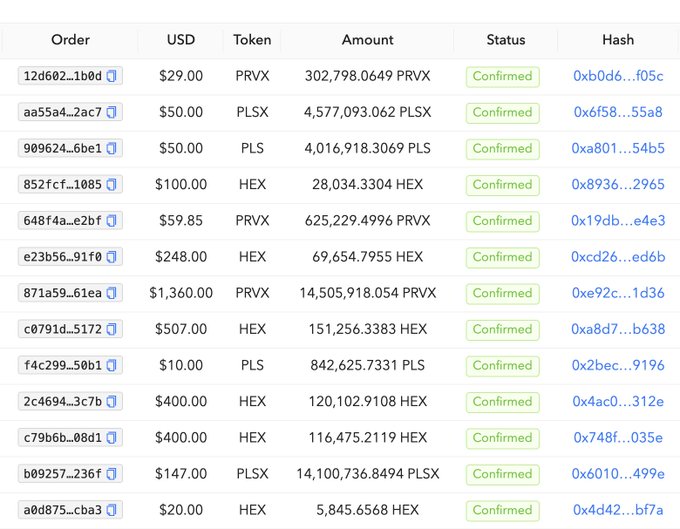Viewport: 680px width, 529px height.
Task: Click the Status column header
Action: coord(506,40)
